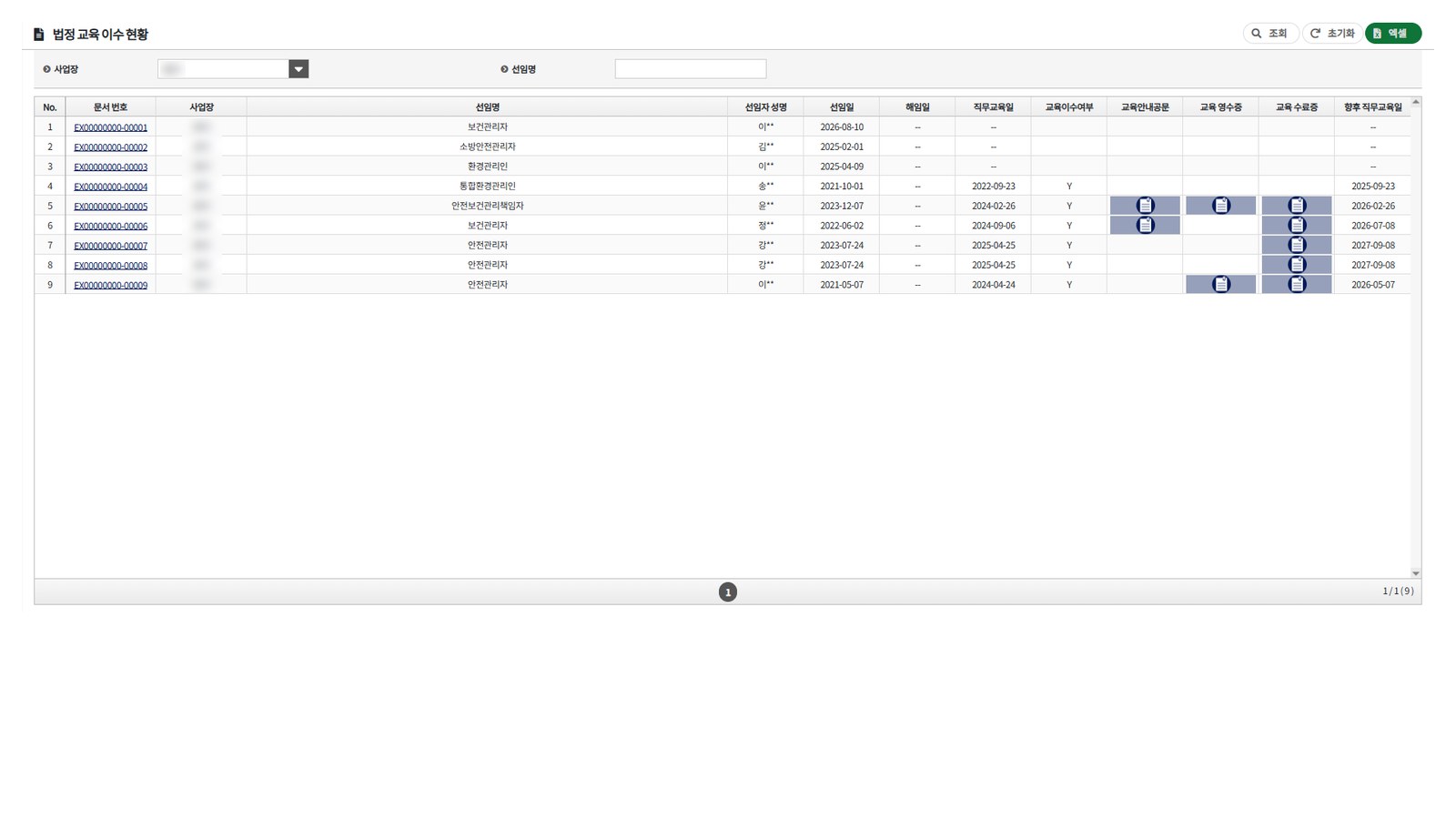Open document link EX00000000-00007

click(x=110, y=246)
